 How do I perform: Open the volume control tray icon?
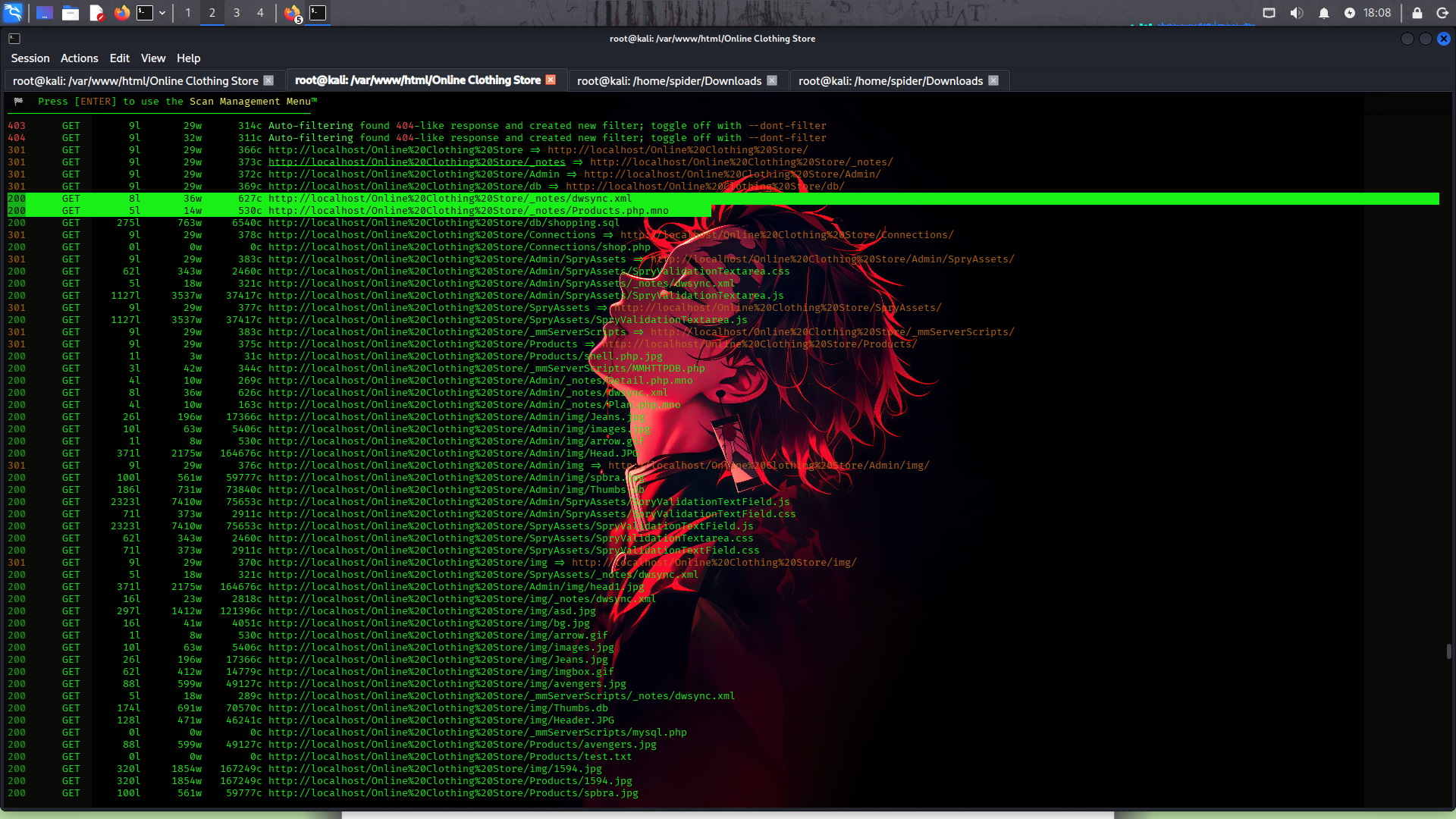[x=1297, y=13]
